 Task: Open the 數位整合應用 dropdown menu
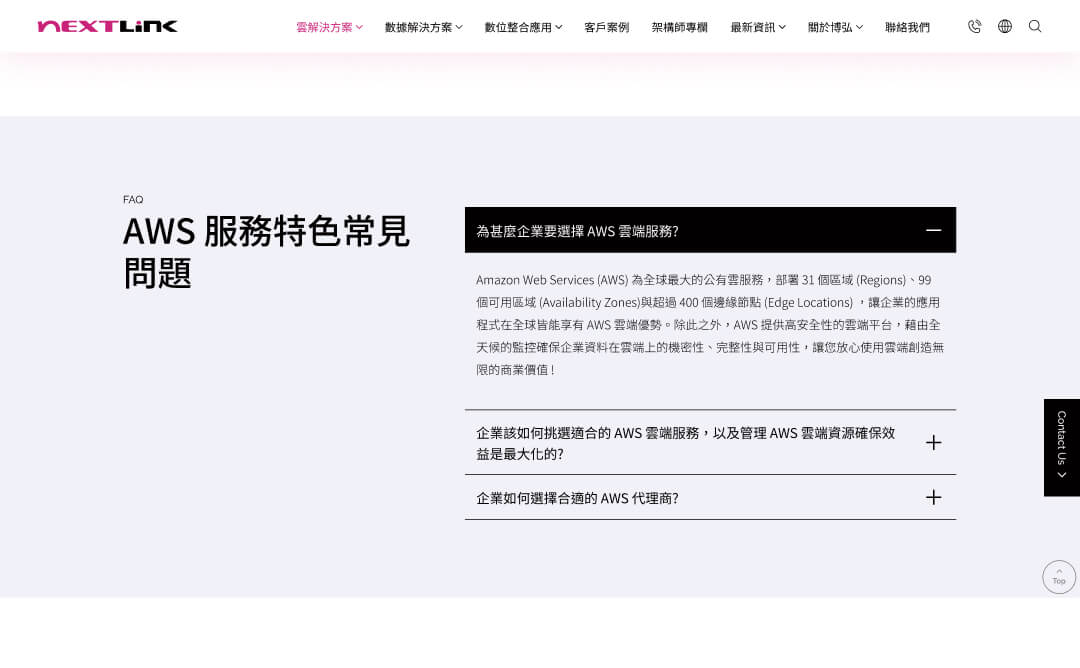coord(523,27)
